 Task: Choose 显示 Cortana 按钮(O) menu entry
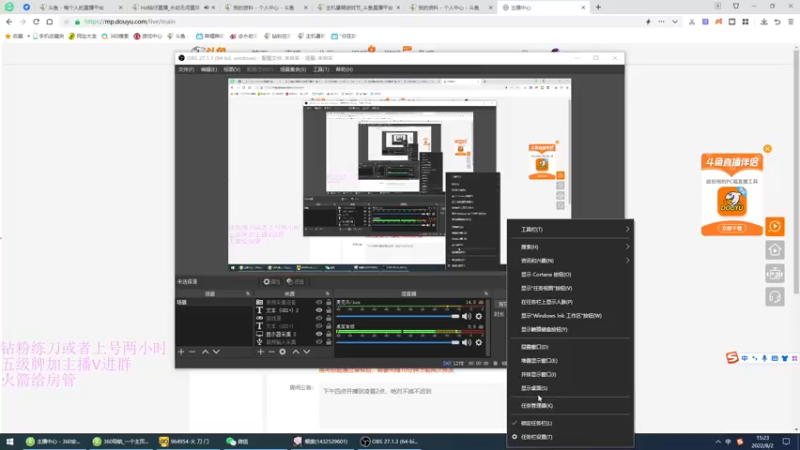click(571, 274)
